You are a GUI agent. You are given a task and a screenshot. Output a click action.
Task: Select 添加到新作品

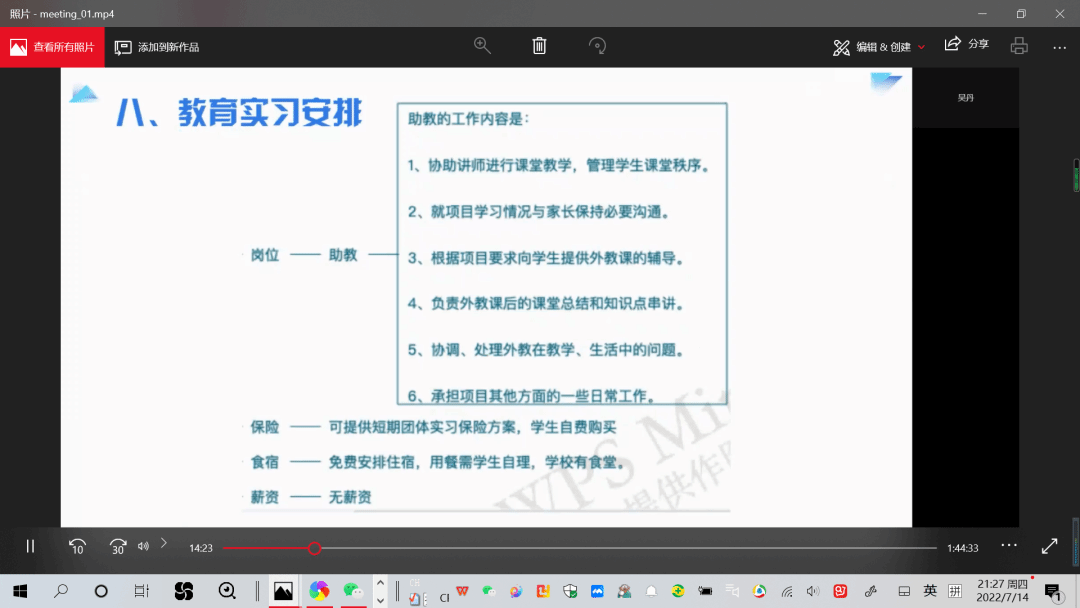pos(157,47)
